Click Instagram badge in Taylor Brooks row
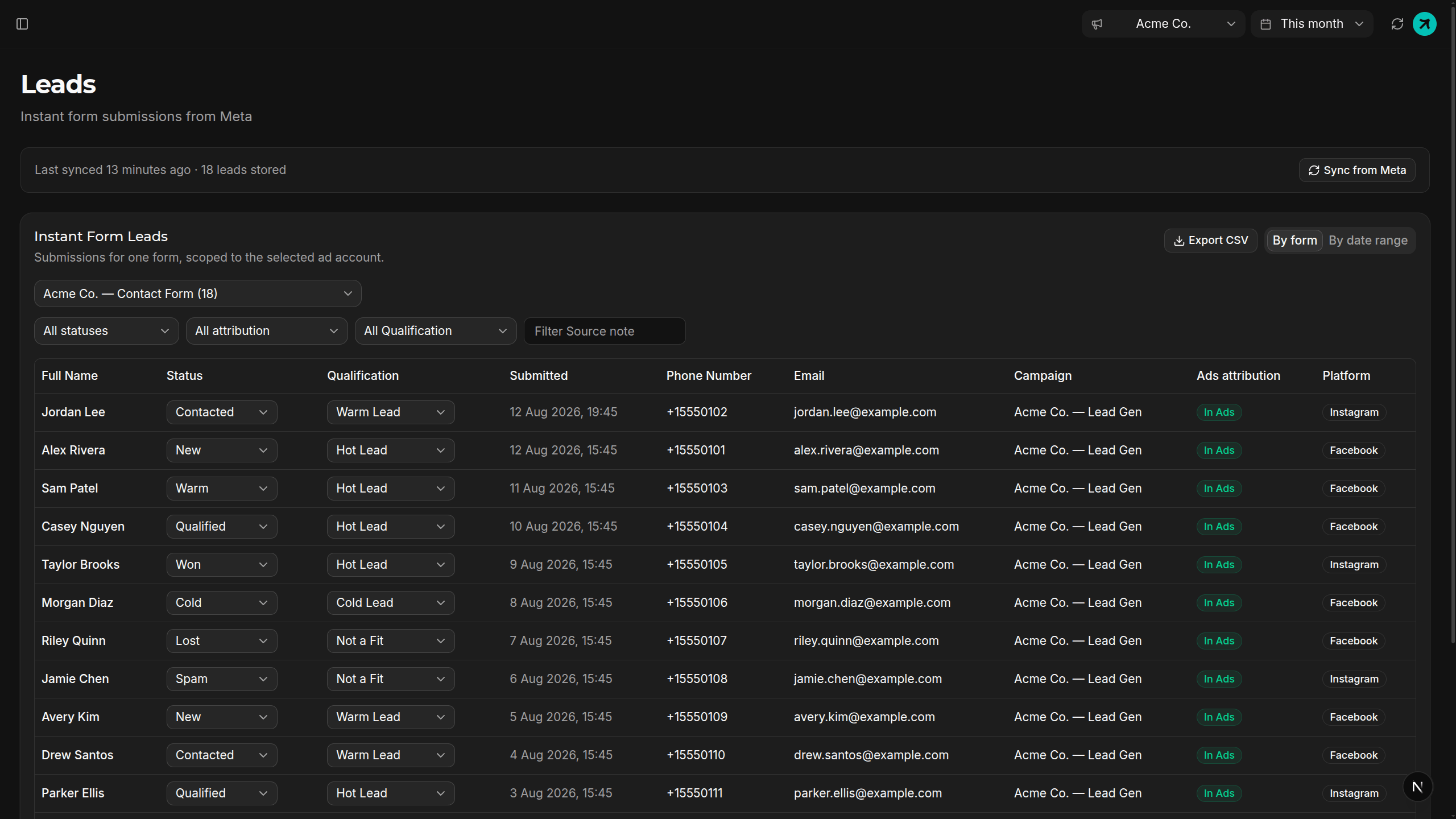Viewport: 1456px width, 819px height. pos(1354,565)
